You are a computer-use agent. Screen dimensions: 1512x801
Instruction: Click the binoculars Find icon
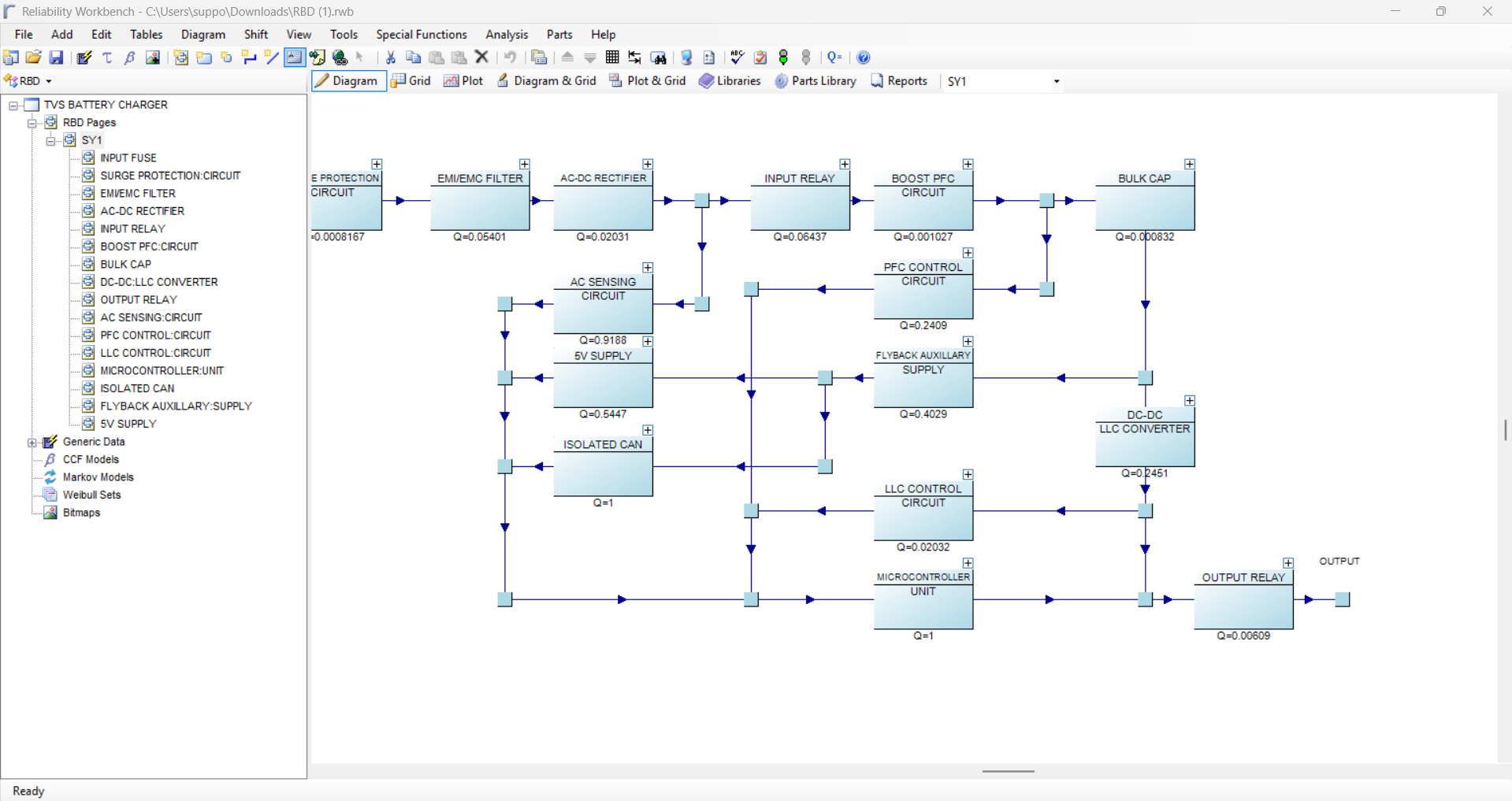659,57
